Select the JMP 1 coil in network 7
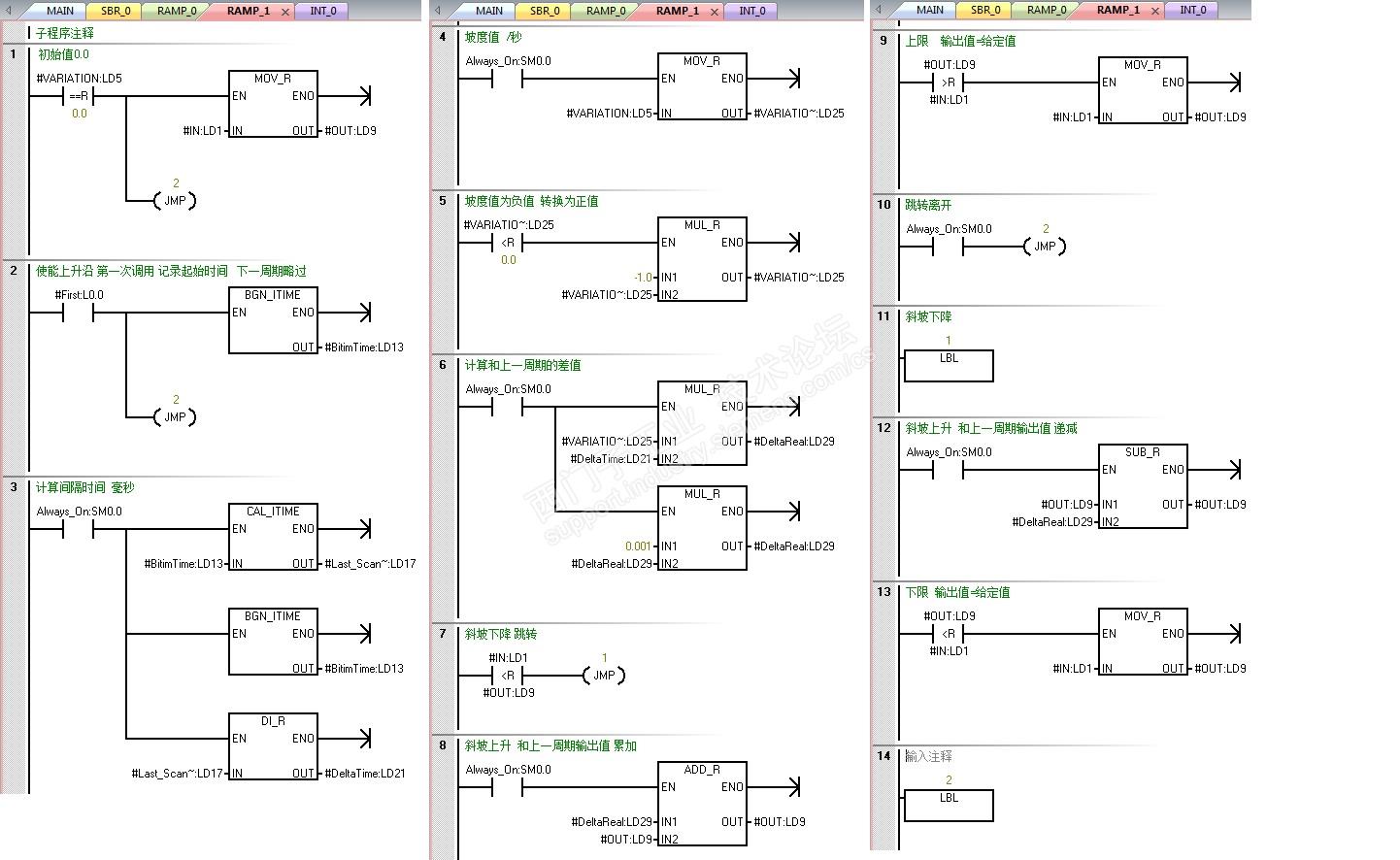 click(x=604, y=675)
